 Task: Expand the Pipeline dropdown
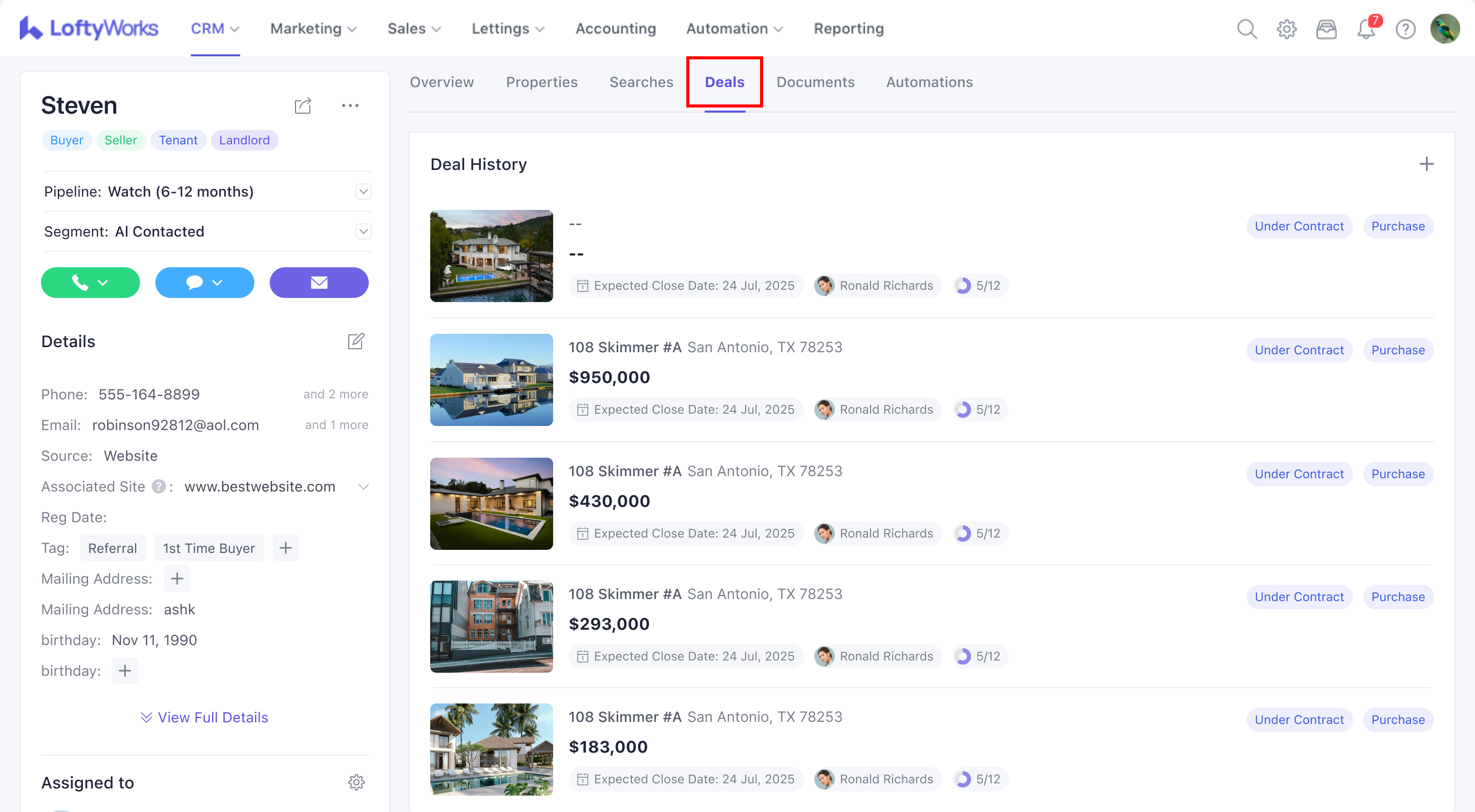pos(363,191)
